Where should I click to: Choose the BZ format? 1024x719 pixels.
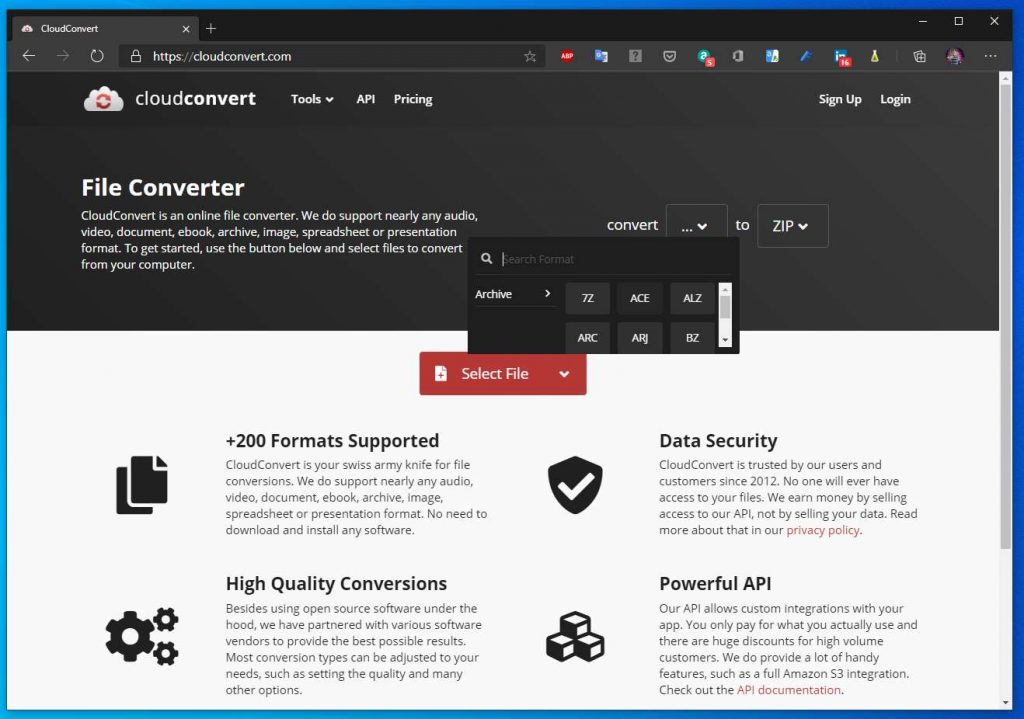[x=692, y=338]
